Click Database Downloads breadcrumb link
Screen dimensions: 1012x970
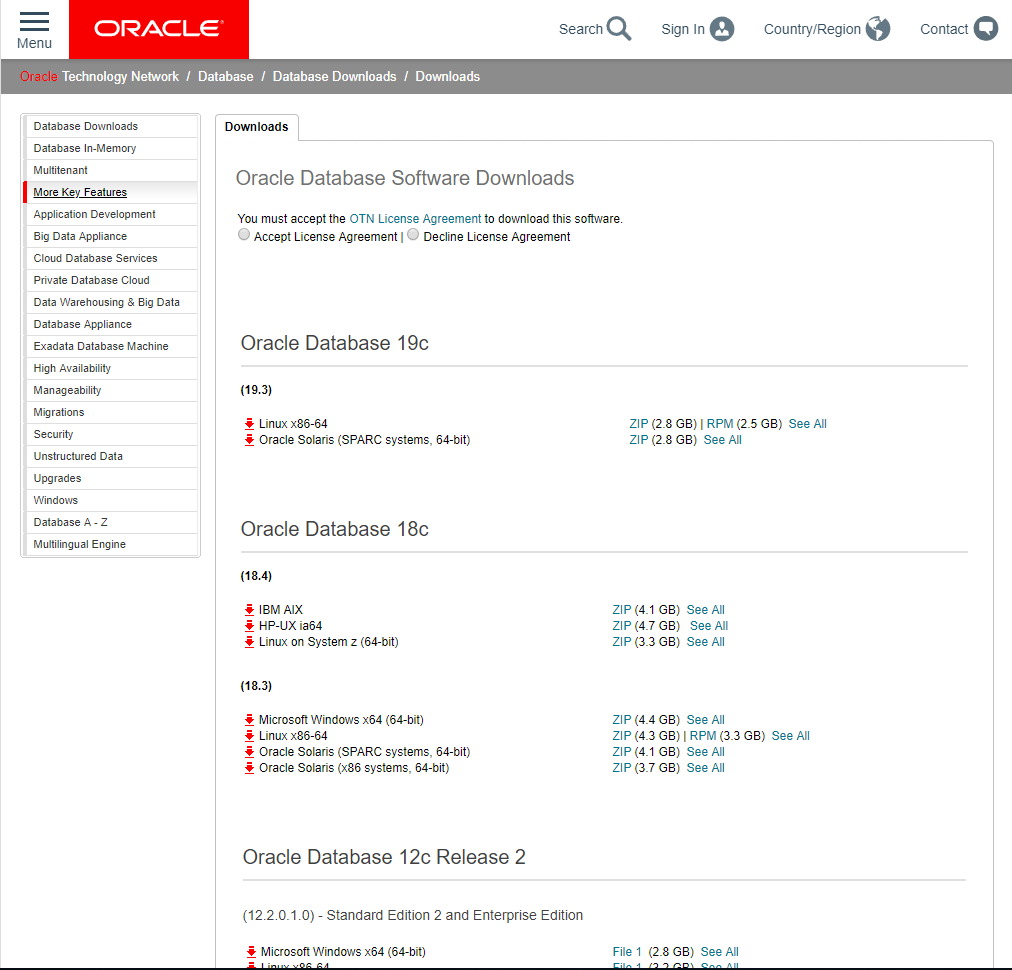pos(334,76)
